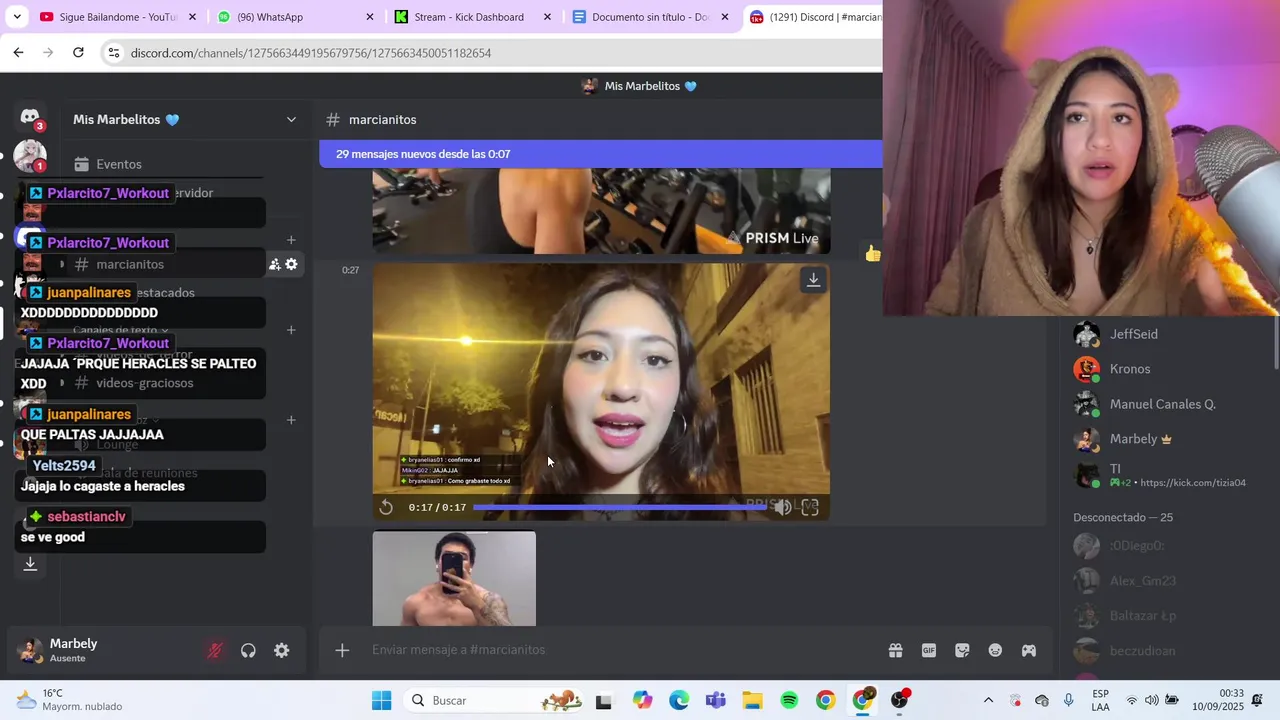Close the WhatsApp browser tab
This screenshot has height=720, width=1280.
click(370, 17)
